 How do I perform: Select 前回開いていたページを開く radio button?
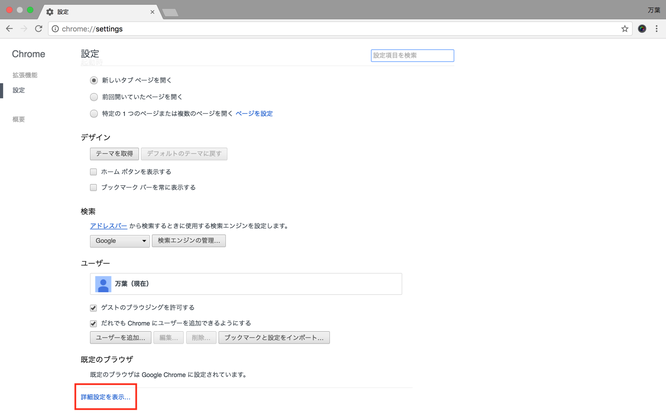pos(94,97)
